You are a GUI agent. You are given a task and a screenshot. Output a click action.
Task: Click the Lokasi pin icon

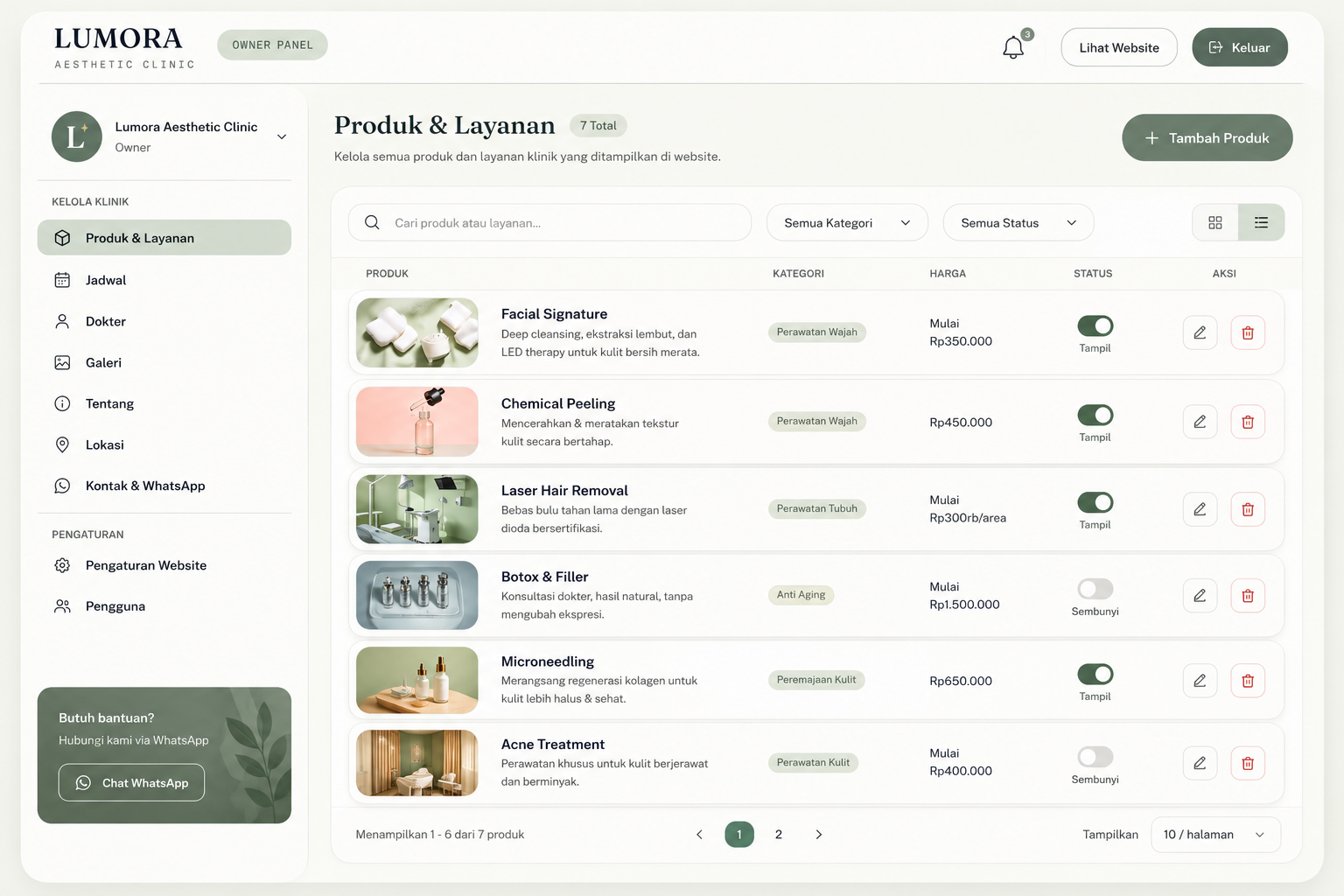pyautogui.click(x=62, y=444)
